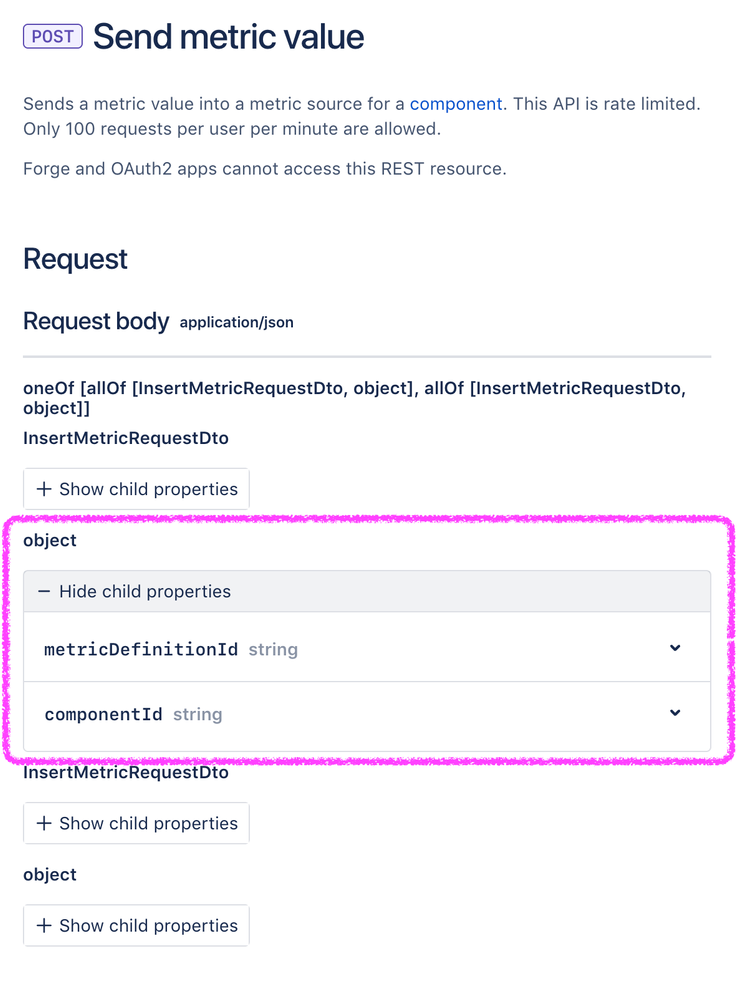Click the plus icon on second Show child properties button
The image size is (743, 999).
(42, 823)
